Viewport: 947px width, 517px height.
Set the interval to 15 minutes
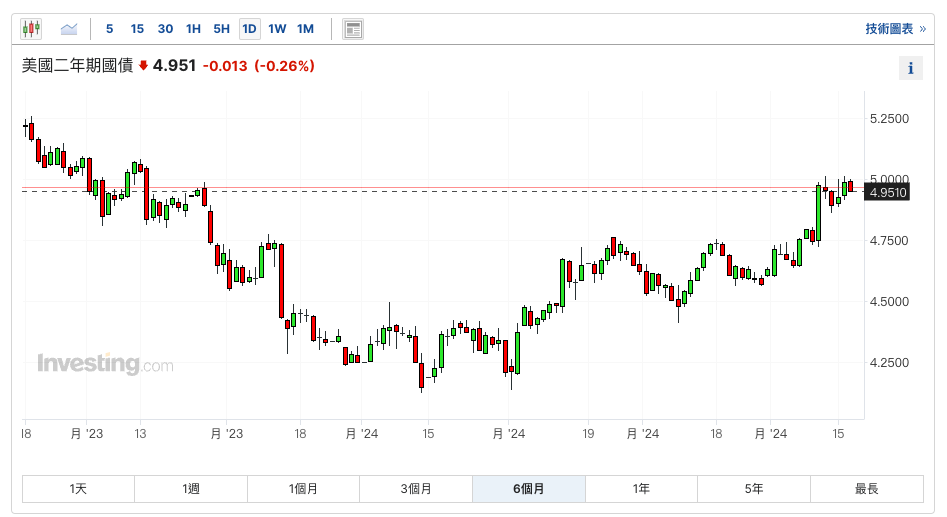(137, 29)
